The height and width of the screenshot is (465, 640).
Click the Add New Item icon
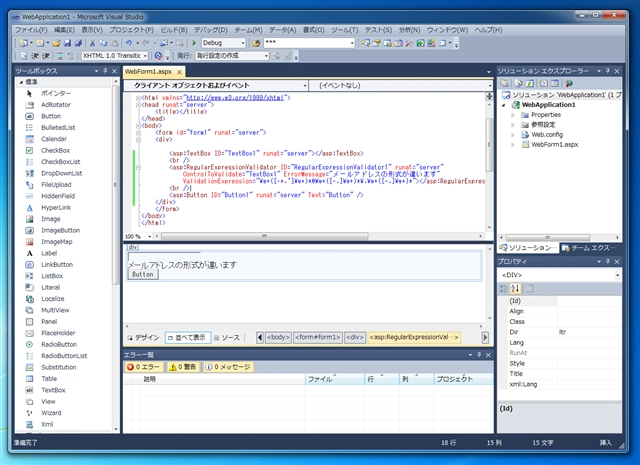[x=40, y=43]
